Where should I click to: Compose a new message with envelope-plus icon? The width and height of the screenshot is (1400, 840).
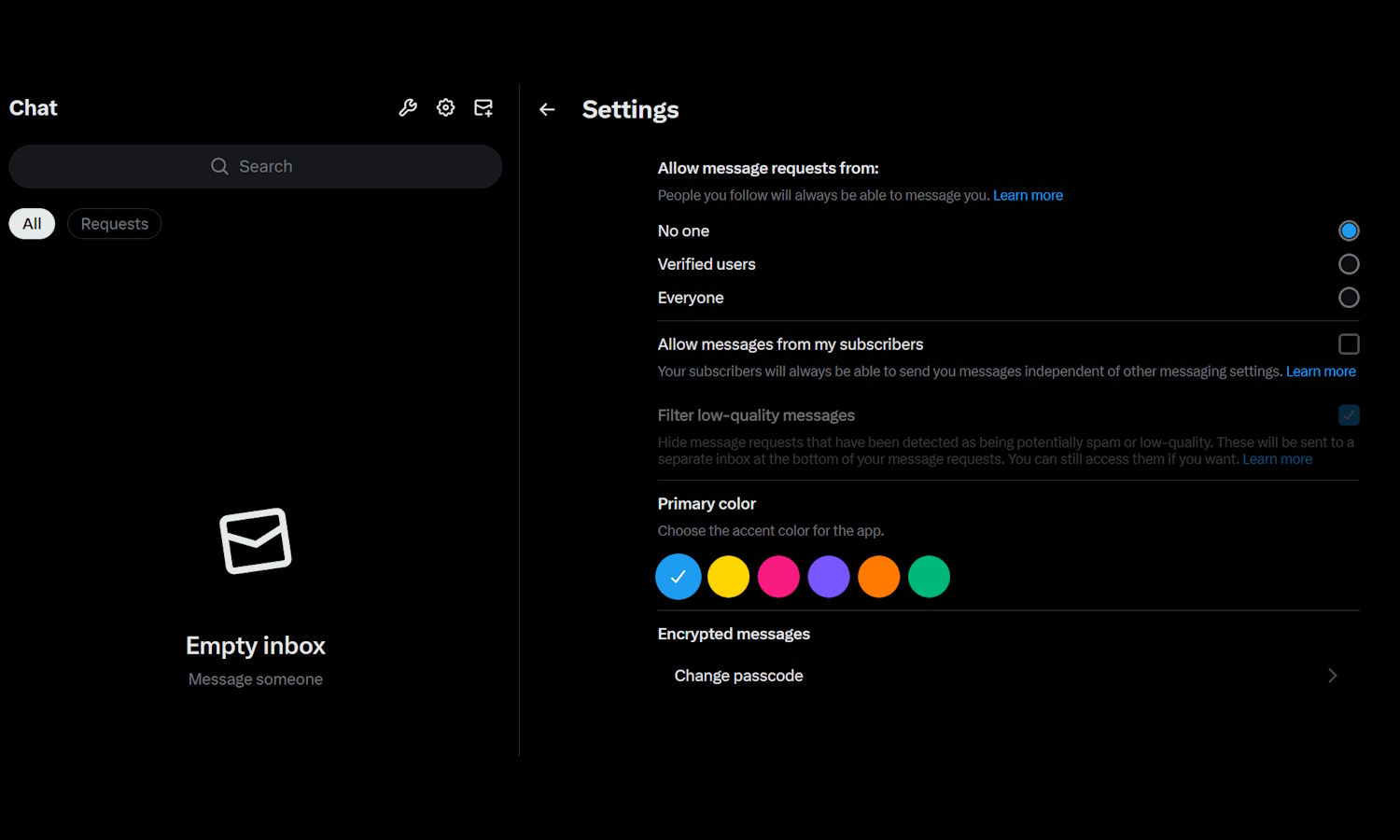tap(483, 108)
